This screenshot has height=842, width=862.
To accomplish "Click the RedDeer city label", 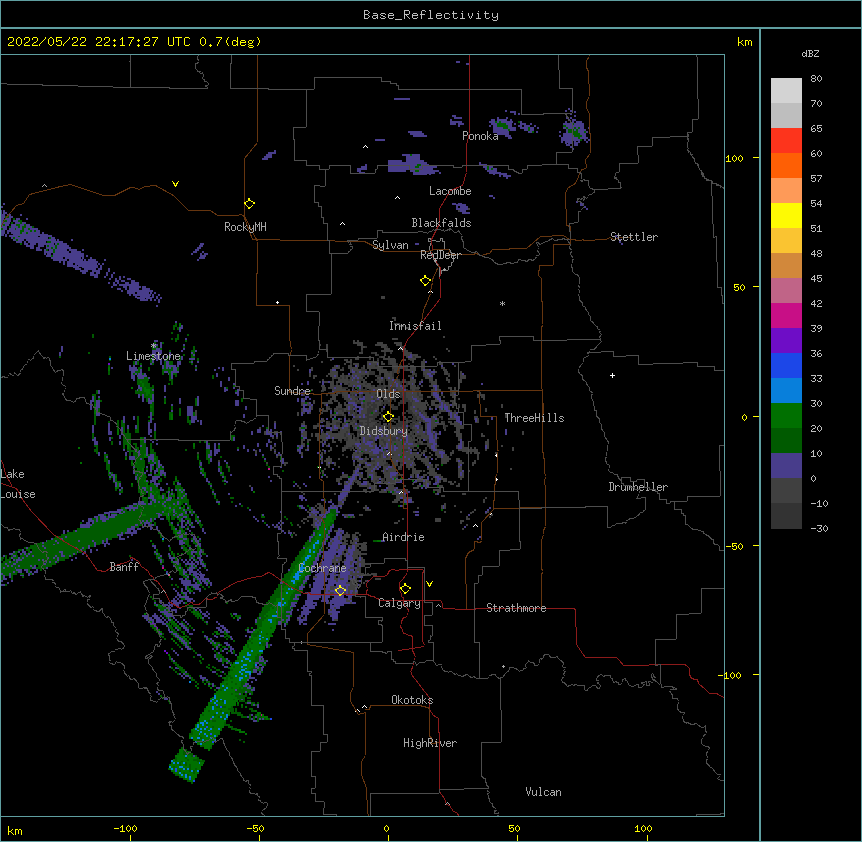I will coord(440,255).
